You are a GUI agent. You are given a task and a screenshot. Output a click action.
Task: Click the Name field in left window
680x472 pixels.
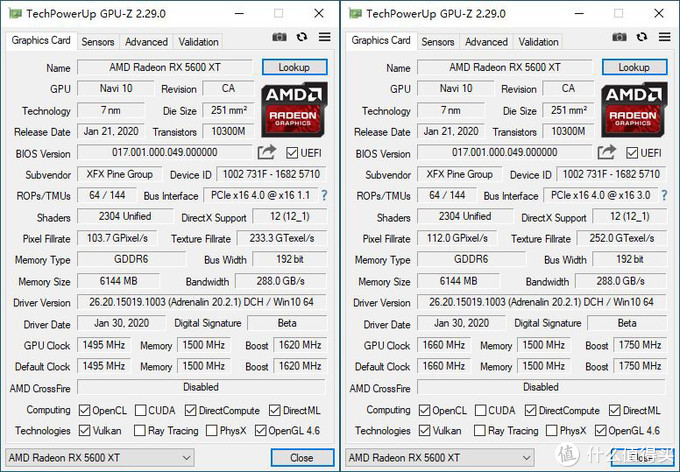[165, 67]
